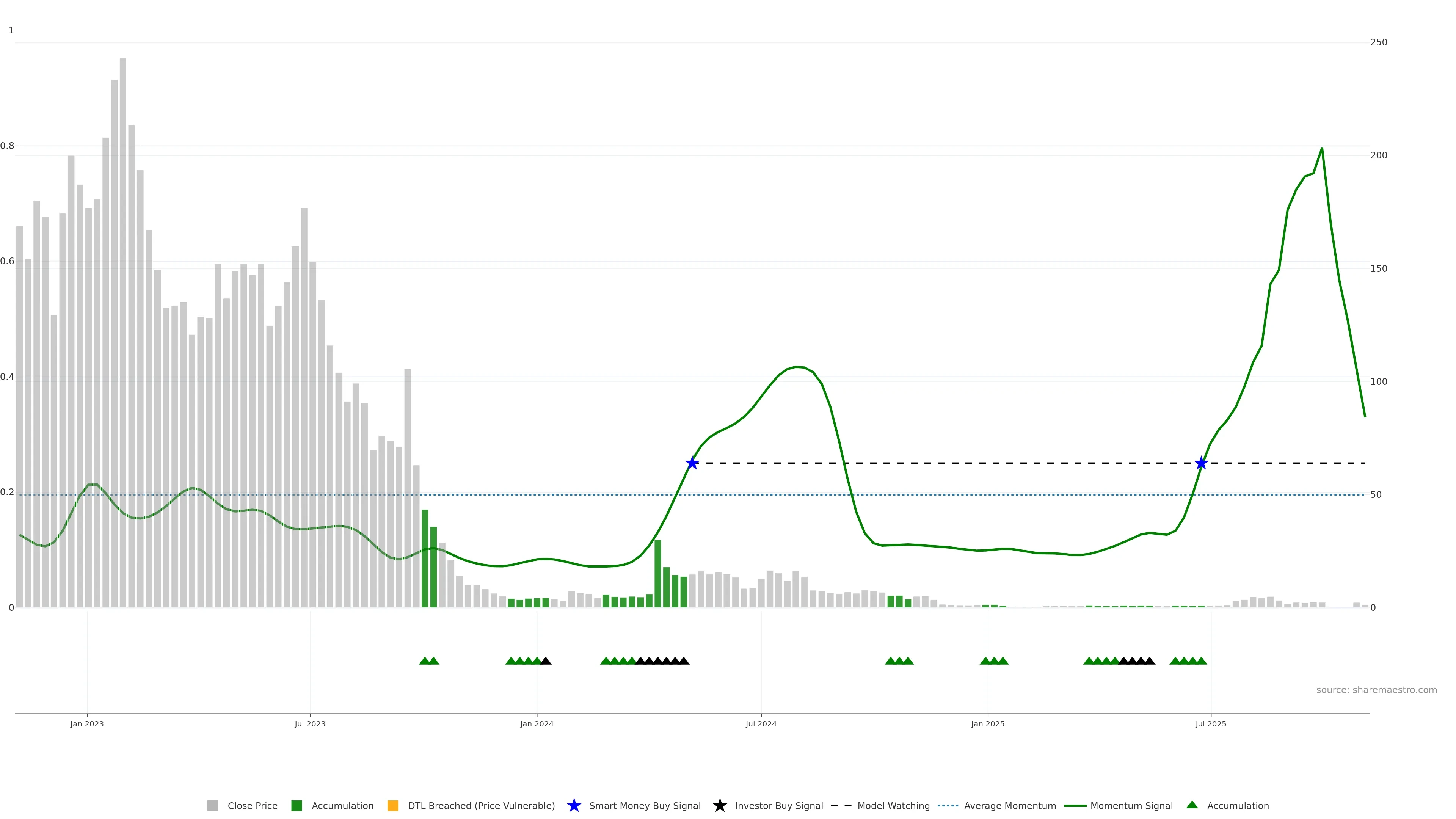Click the Jan 2024 axis label
The width and height of the screenshot is (1456, 819).
click(537, 723)
